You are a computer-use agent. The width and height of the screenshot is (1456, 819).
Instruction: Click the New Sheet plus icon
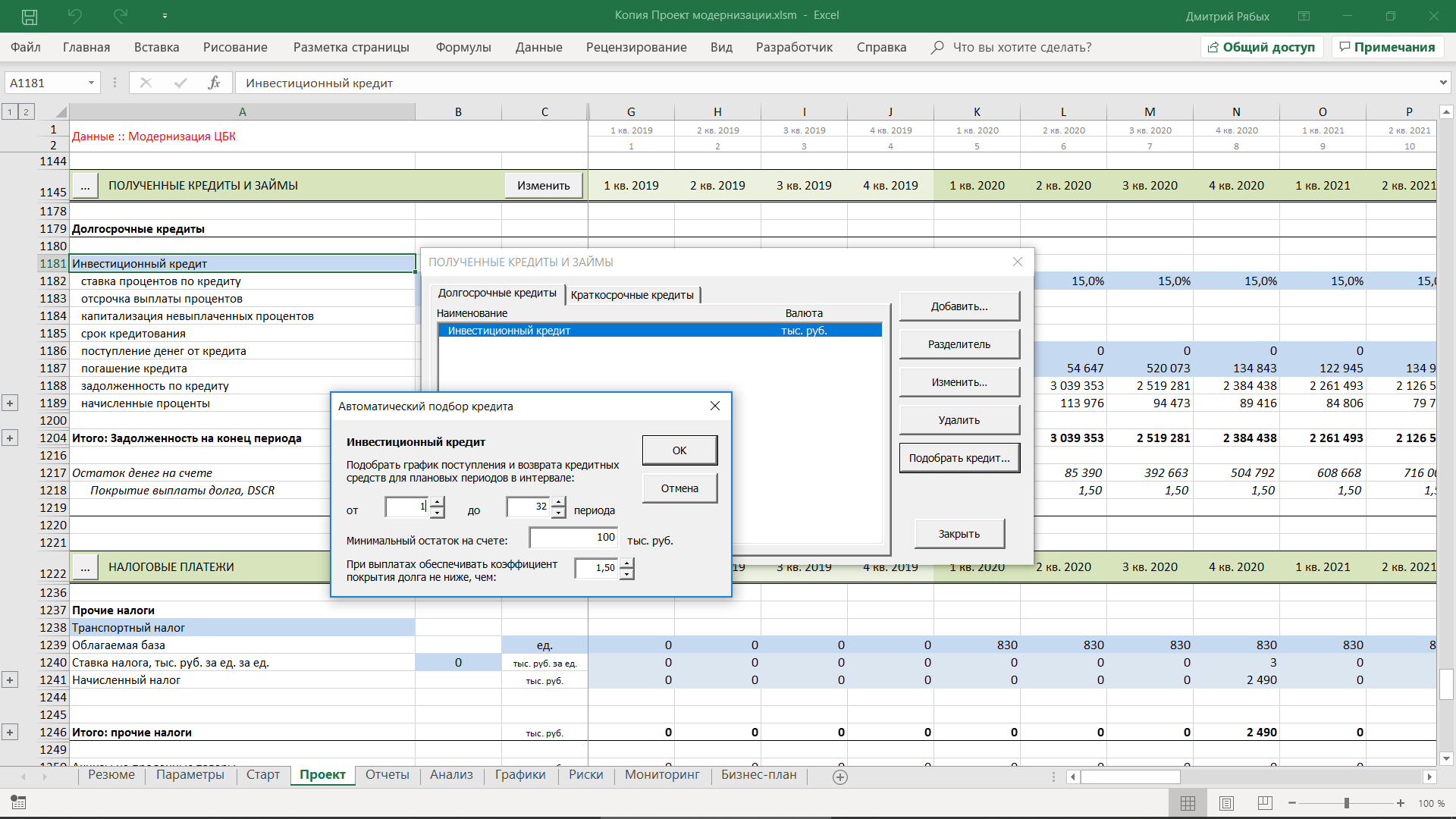coord(839,777)
